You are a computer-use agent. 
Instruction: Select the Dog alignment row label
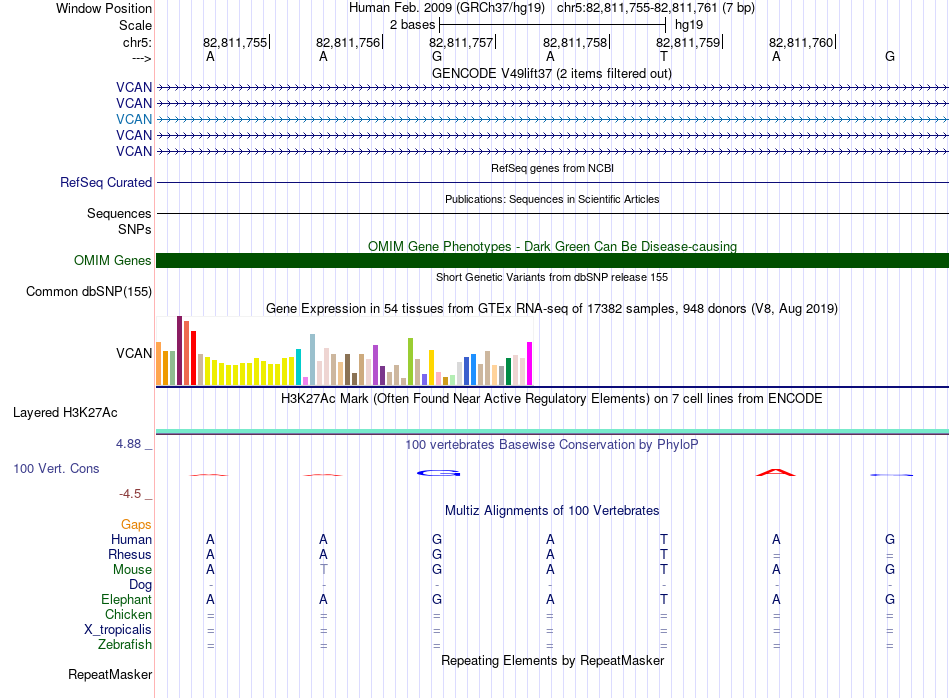(x=141, y=585)
